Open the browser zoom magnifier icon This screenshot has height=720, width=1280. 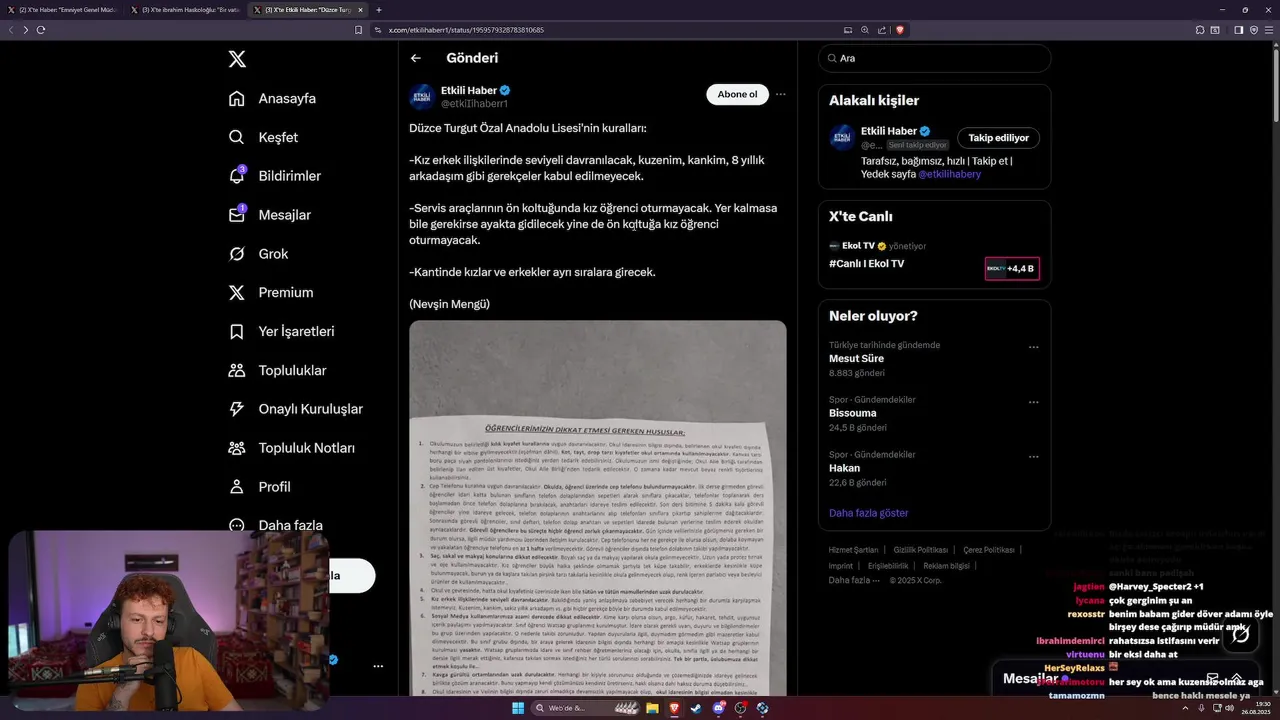(865, 30)
